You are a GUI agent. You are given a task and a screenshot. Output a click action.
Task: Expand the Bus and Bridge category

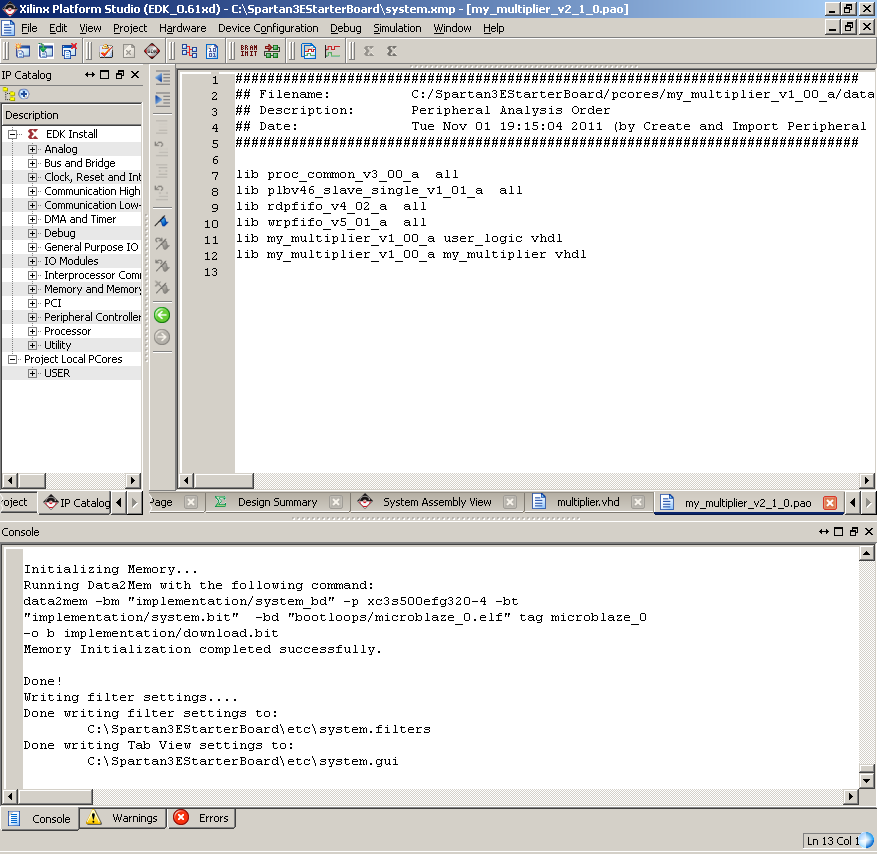point(32,163)
